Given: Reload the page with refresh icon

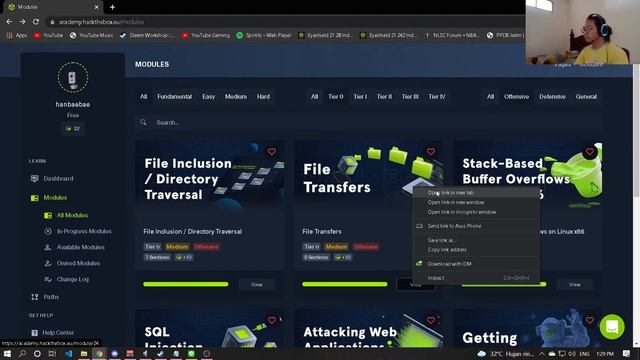Looking at the screenshot, I should point(36,22).
